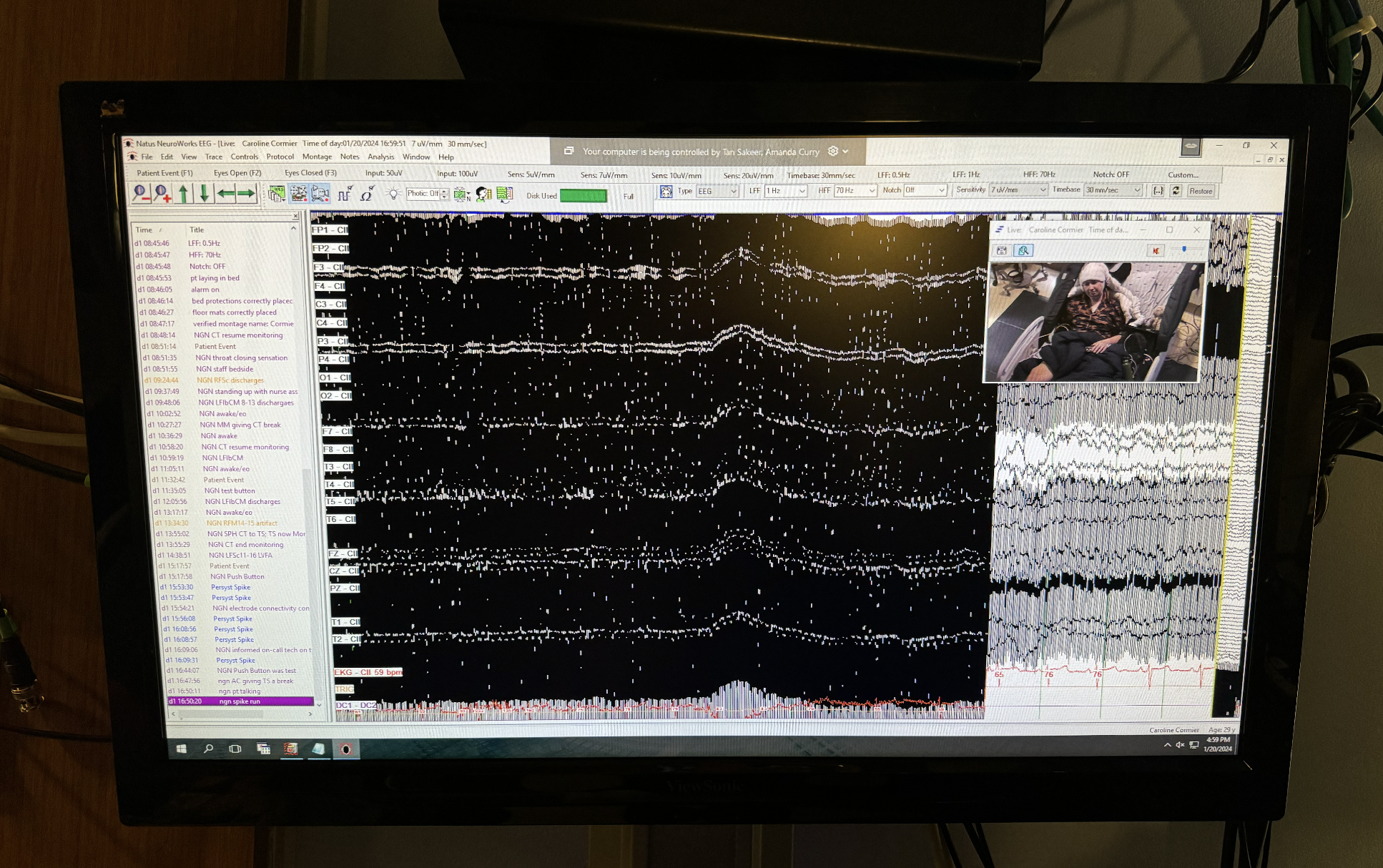This screenshot has width=1383, height=868.
Task: Click the video camera recording icon
Action: [320, 193]
